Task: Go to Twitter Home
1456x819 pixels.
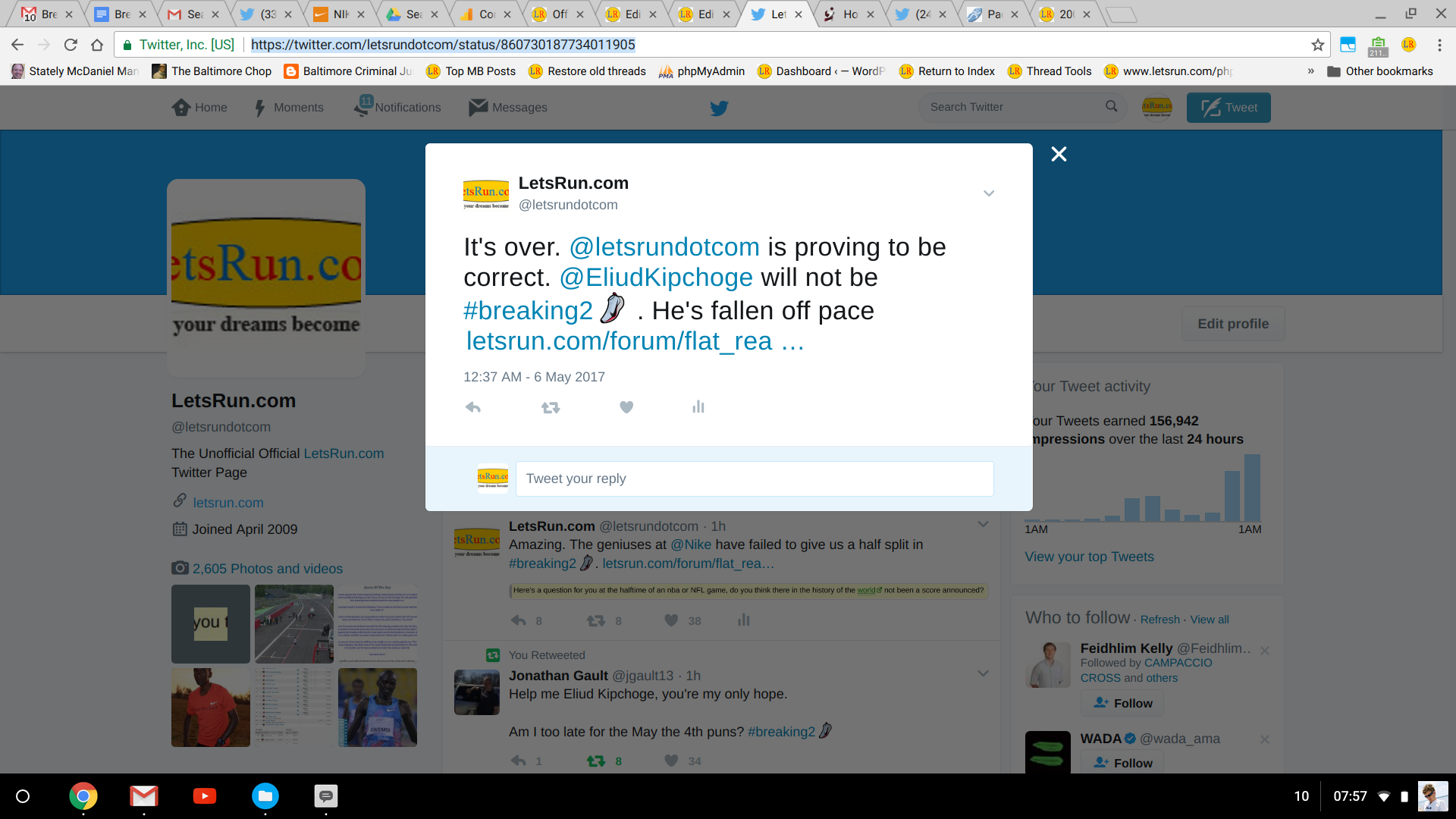Action: click(x=199, y=108)
